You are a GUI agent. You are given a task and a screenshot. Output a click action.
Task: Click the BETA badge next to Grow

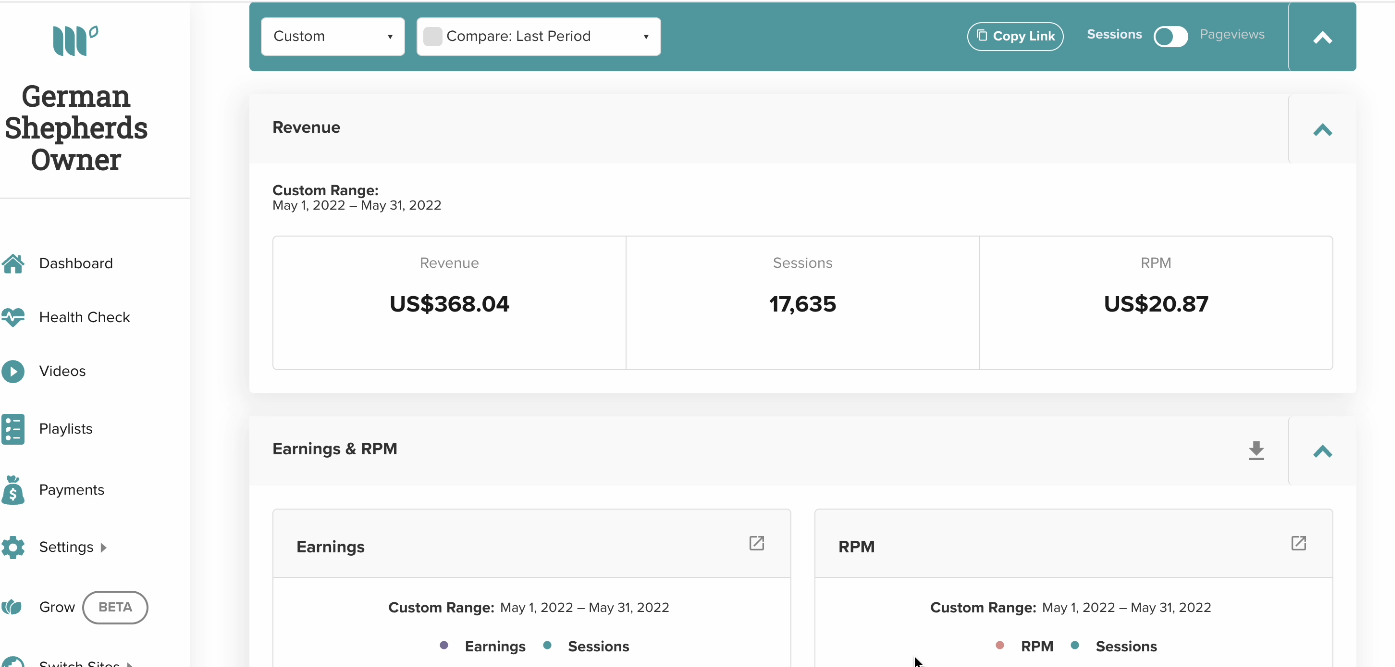coord(115,607)
